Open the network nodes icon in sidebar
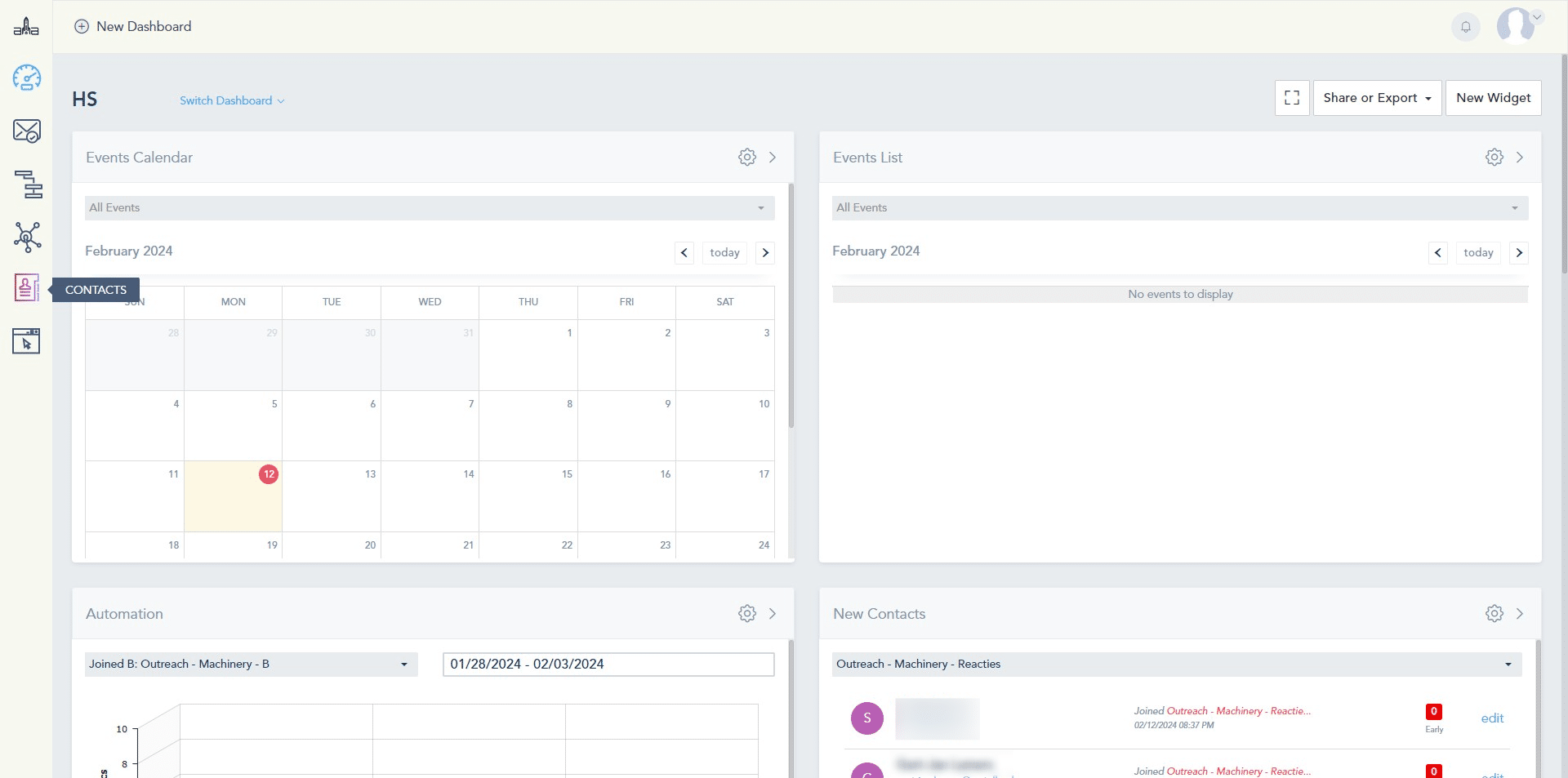The image size is (1568, 778). (27, 237)
